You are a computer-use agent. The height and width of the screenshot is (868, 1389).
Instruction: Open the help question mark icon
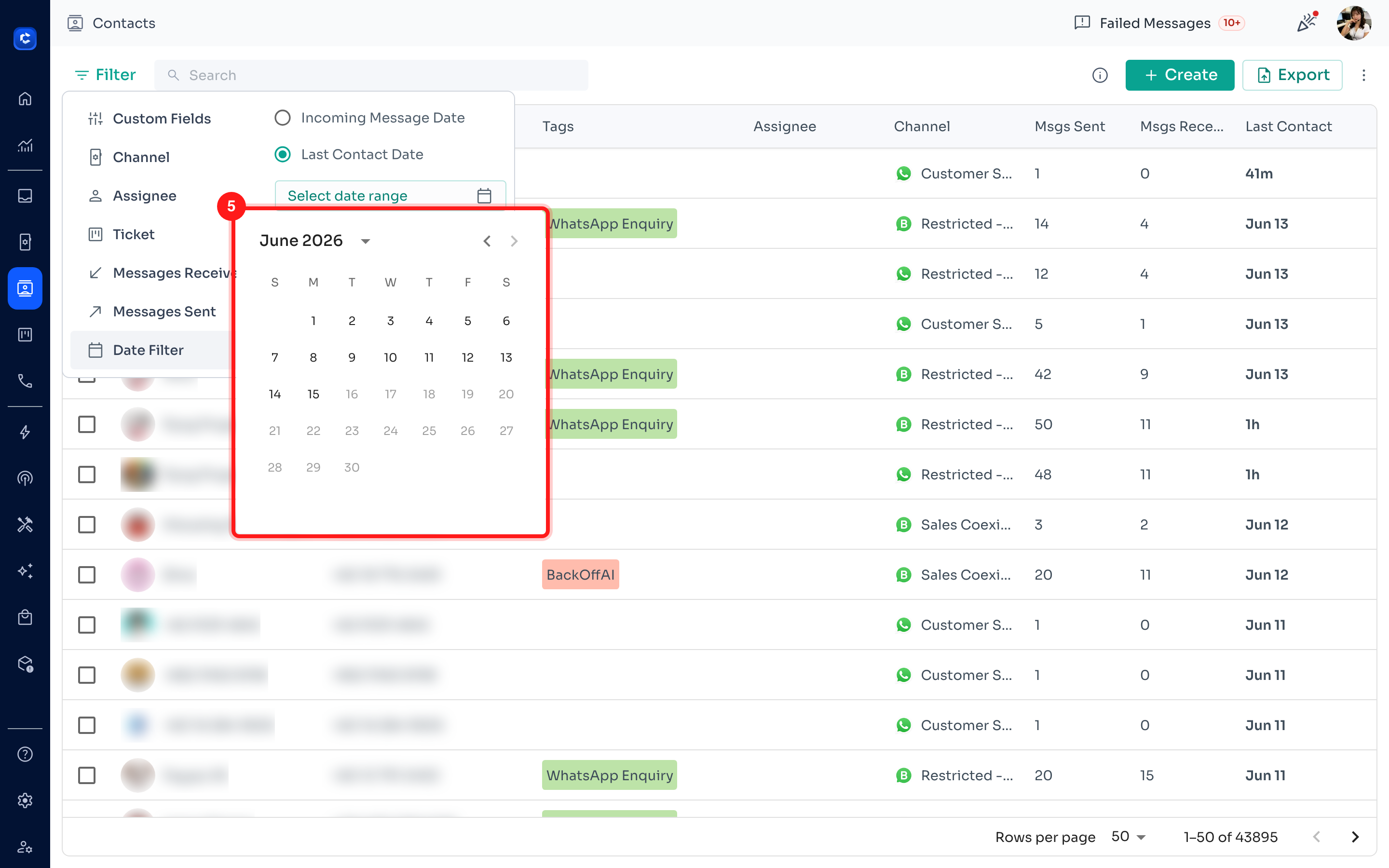pos(25,754)
